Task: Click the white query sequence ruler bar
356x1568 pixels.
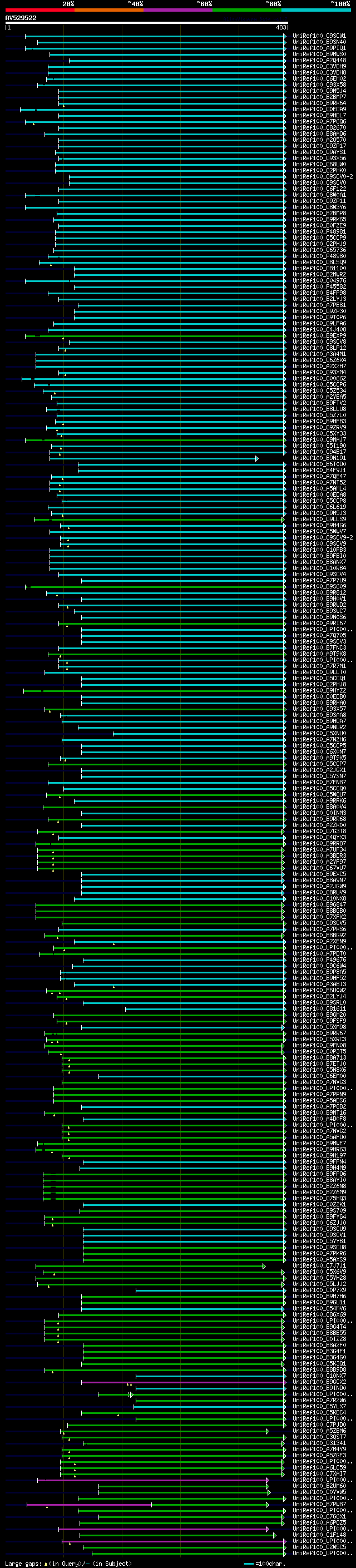Action: point(147,23)
